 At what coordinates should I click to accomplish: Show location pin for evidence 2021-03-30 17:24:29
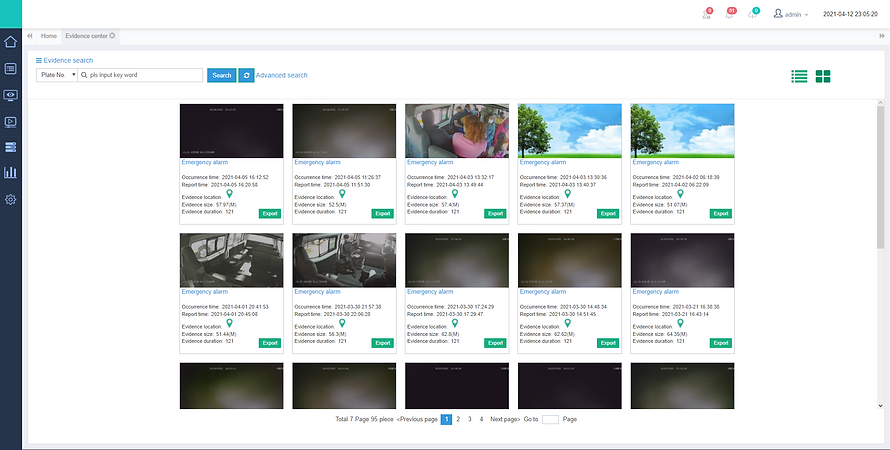pos(455,323)
